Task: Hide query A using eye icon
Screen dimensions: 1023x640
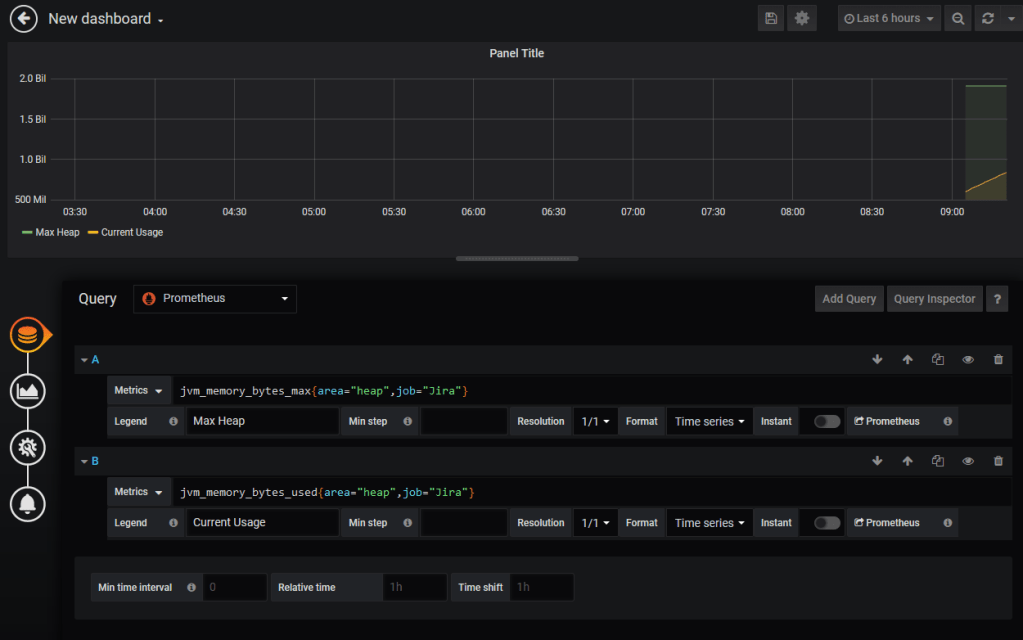Action: tap(968, 360)
